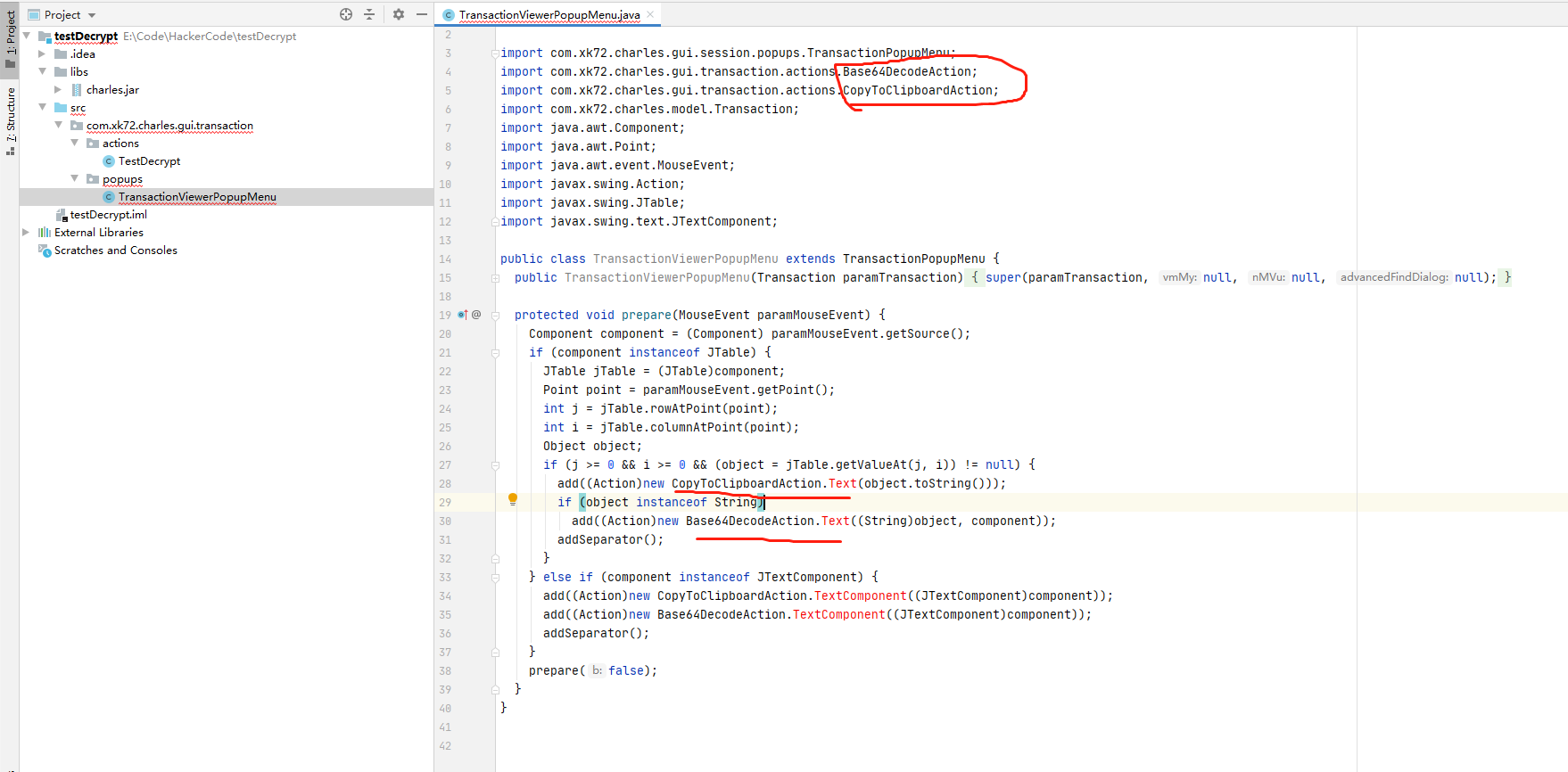Collapse the libs folder

pyautogui.click(x=42, y=72)
